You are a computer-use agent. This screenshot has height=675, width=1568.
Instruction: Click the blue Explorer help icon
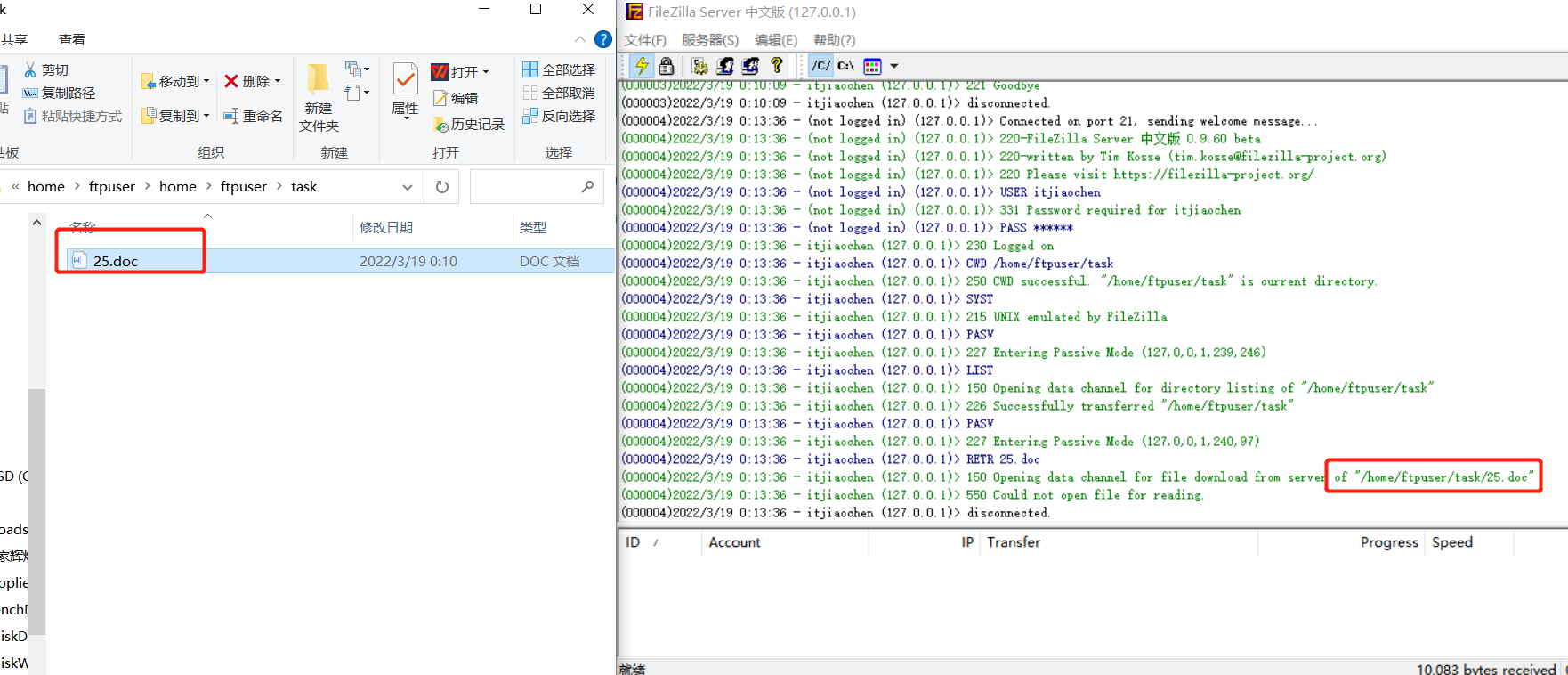[x=603, y=39]
